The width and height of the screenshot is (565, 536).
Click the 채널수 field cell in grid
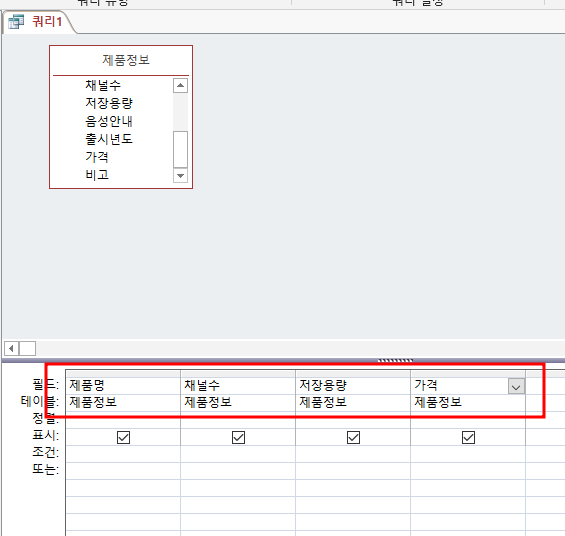coord(238,385)
